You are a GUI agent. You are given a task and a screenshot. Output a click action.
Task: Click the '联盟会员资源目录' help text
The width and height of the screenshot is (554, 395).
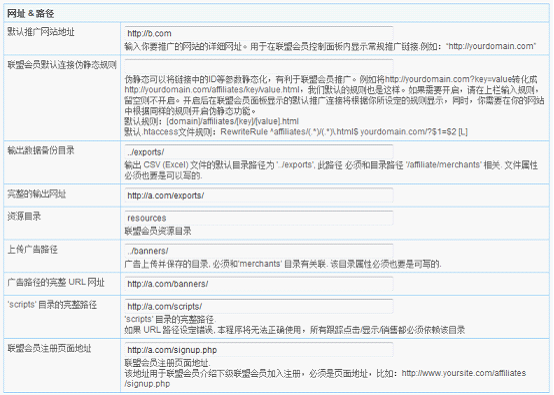[158, 231]
